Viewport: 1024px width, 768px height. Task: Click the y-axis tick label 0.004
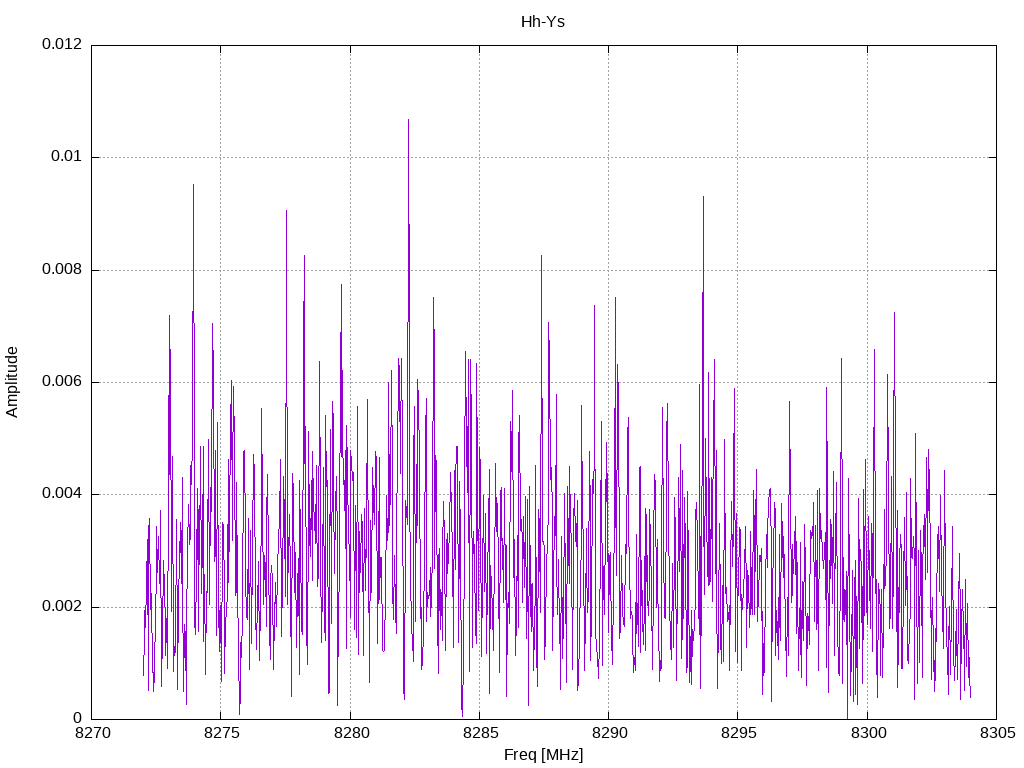62,494
